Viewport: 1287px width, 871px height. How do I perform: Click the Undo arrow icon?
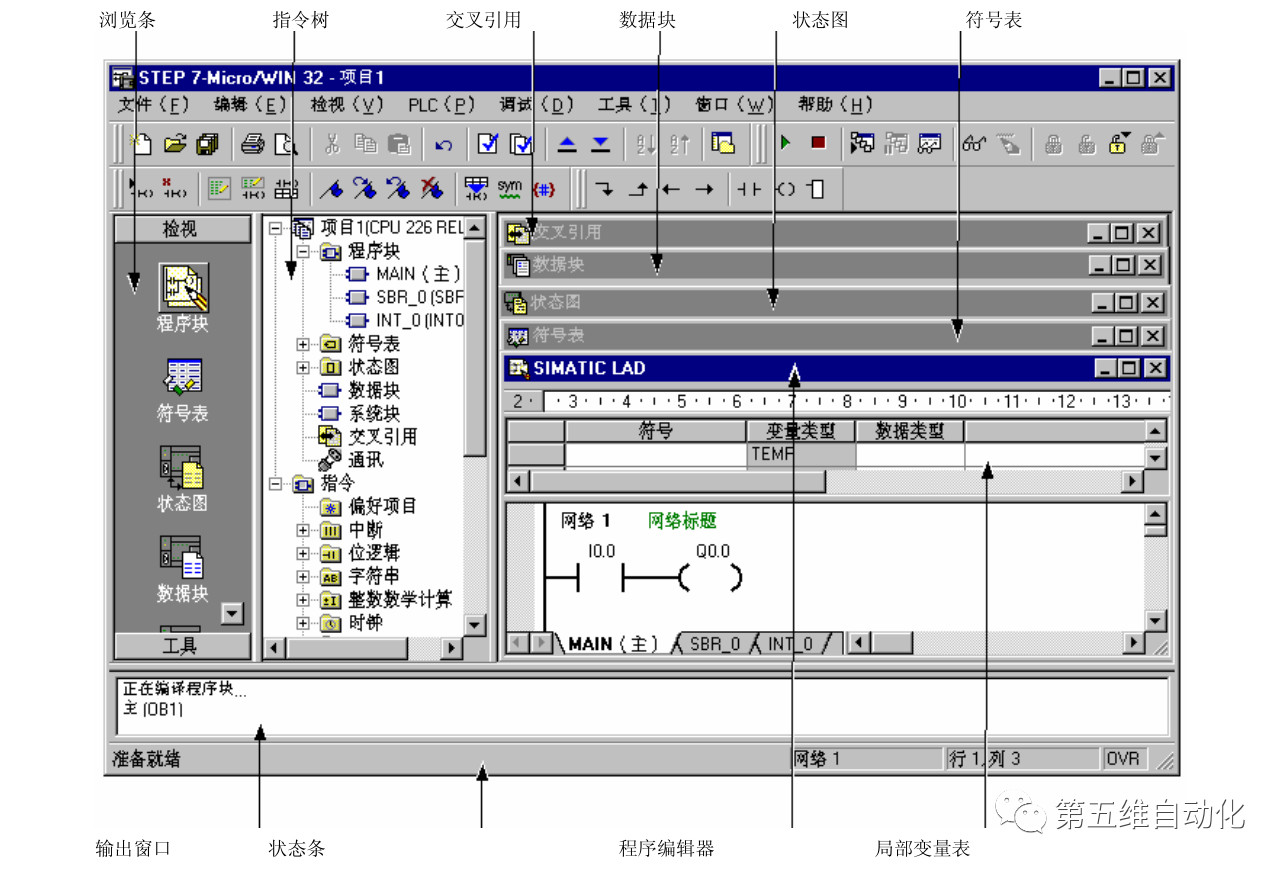point(444,145)
